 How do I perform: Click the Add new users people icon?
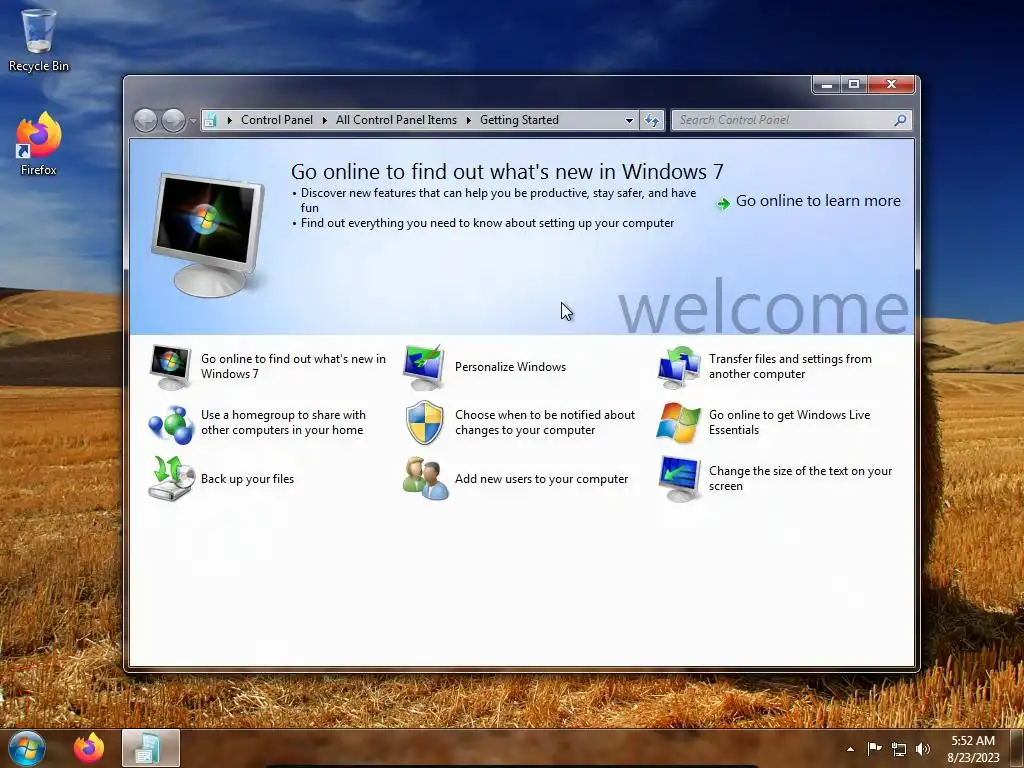(425, 479)
